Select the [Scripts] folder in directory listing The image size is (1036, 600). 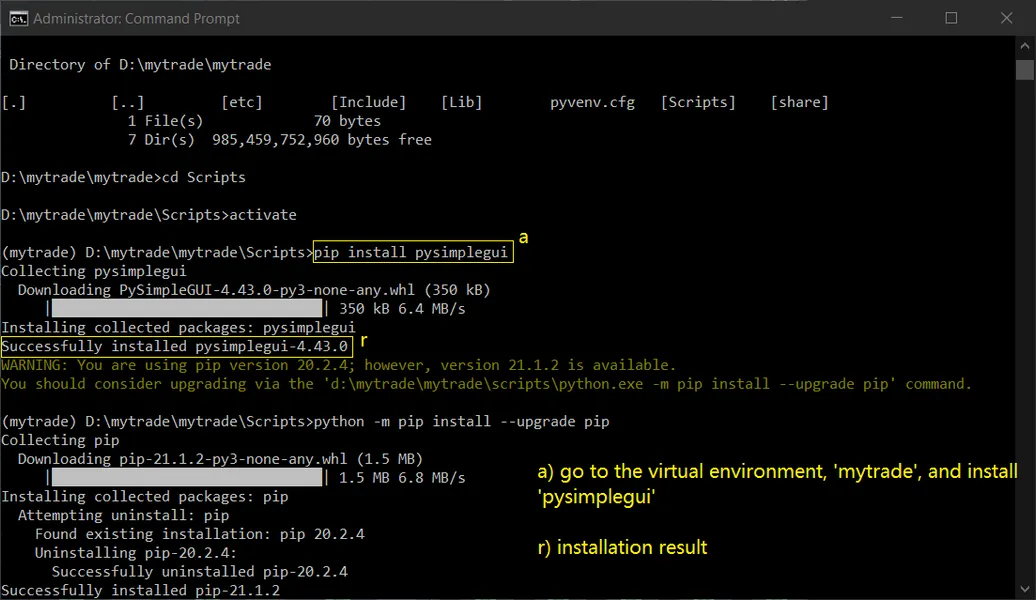pyautogui.click(x=698, y=101)
